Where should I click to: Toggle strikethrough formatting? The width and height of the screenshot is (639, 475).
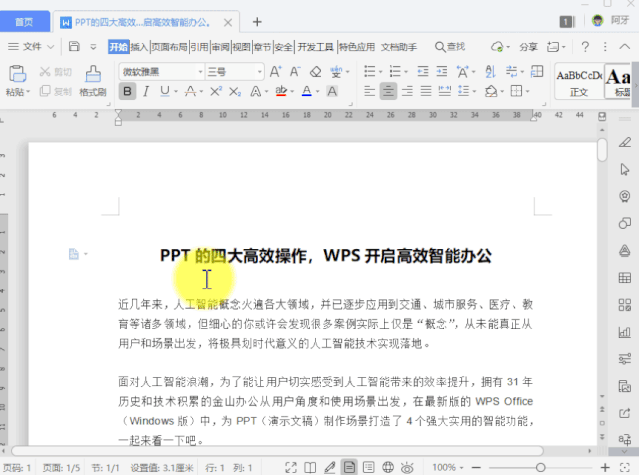[x=190, y=91]
